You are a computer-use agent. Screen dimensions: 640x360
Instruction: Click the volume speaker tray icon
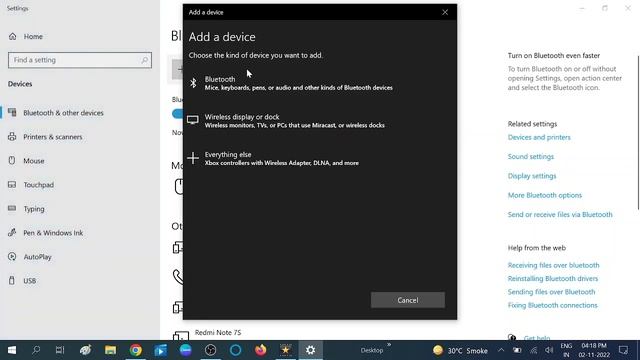[x=549, y=350]
